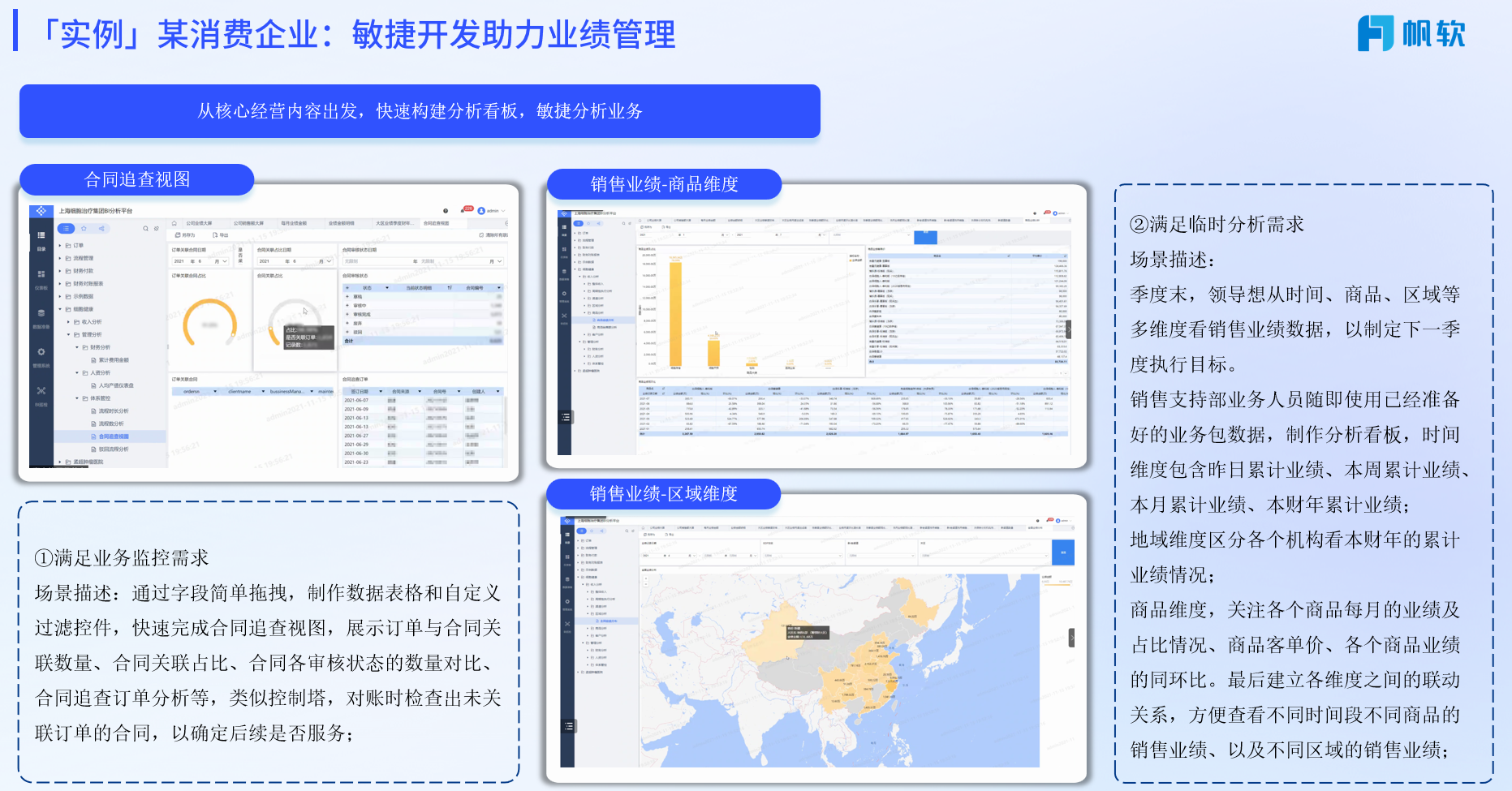Expand the 订单 folder in contract view tree

click(x=60, y=246)
